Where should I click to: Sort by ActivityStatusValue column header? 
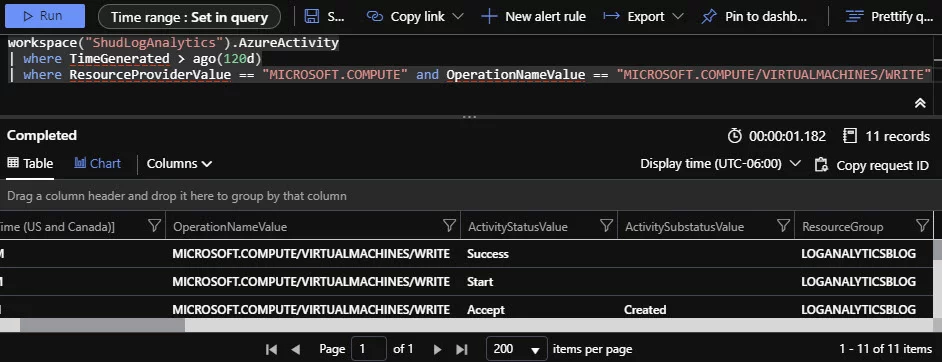[517, 227]
